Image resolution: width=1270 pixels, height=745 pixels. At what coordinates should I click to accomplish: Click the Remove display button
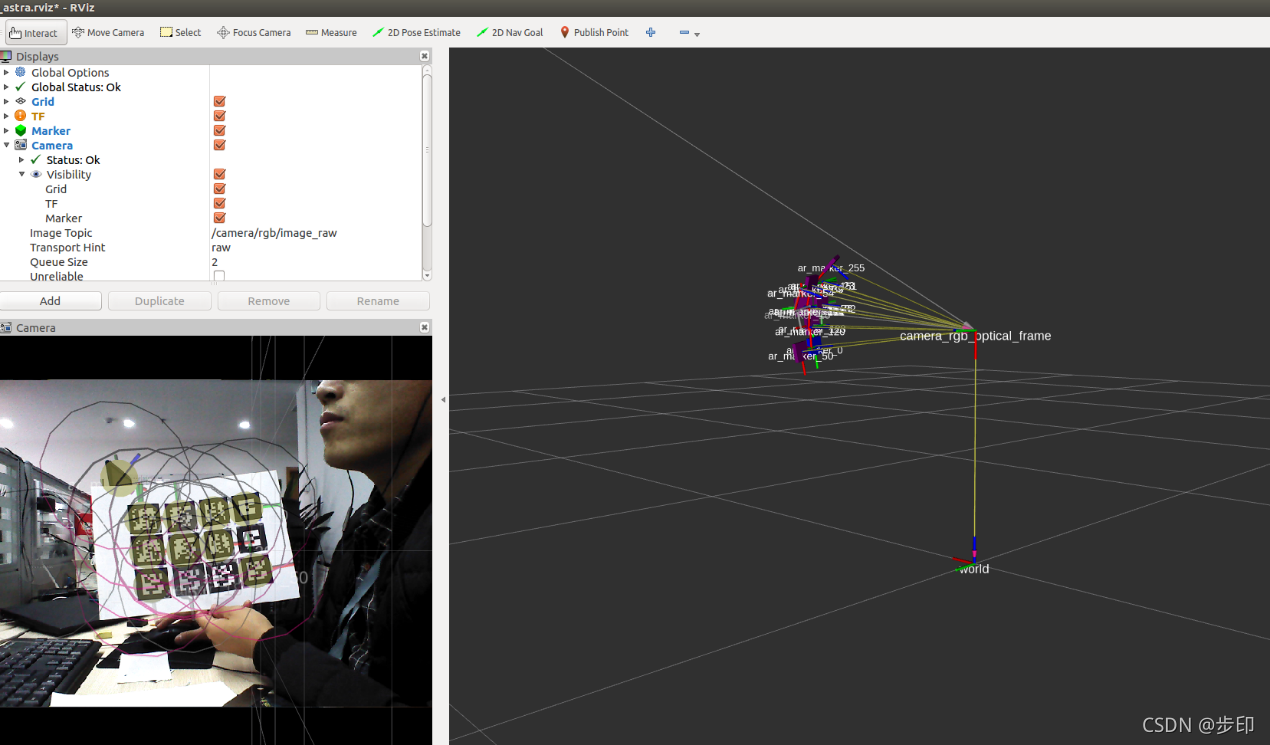(x=269, y=301)
